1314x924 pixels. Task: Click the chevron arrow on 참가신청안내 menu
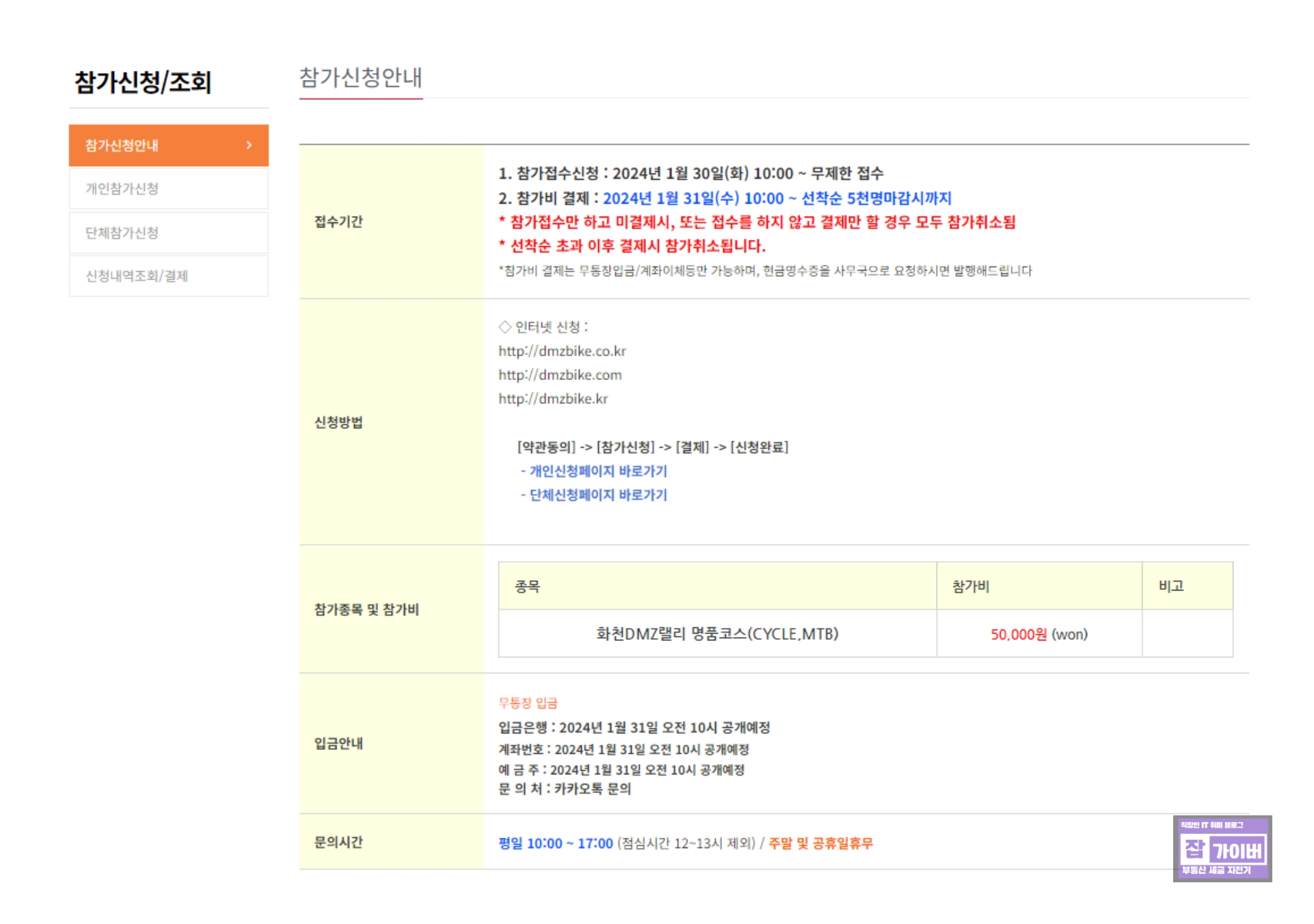[249, 145]
